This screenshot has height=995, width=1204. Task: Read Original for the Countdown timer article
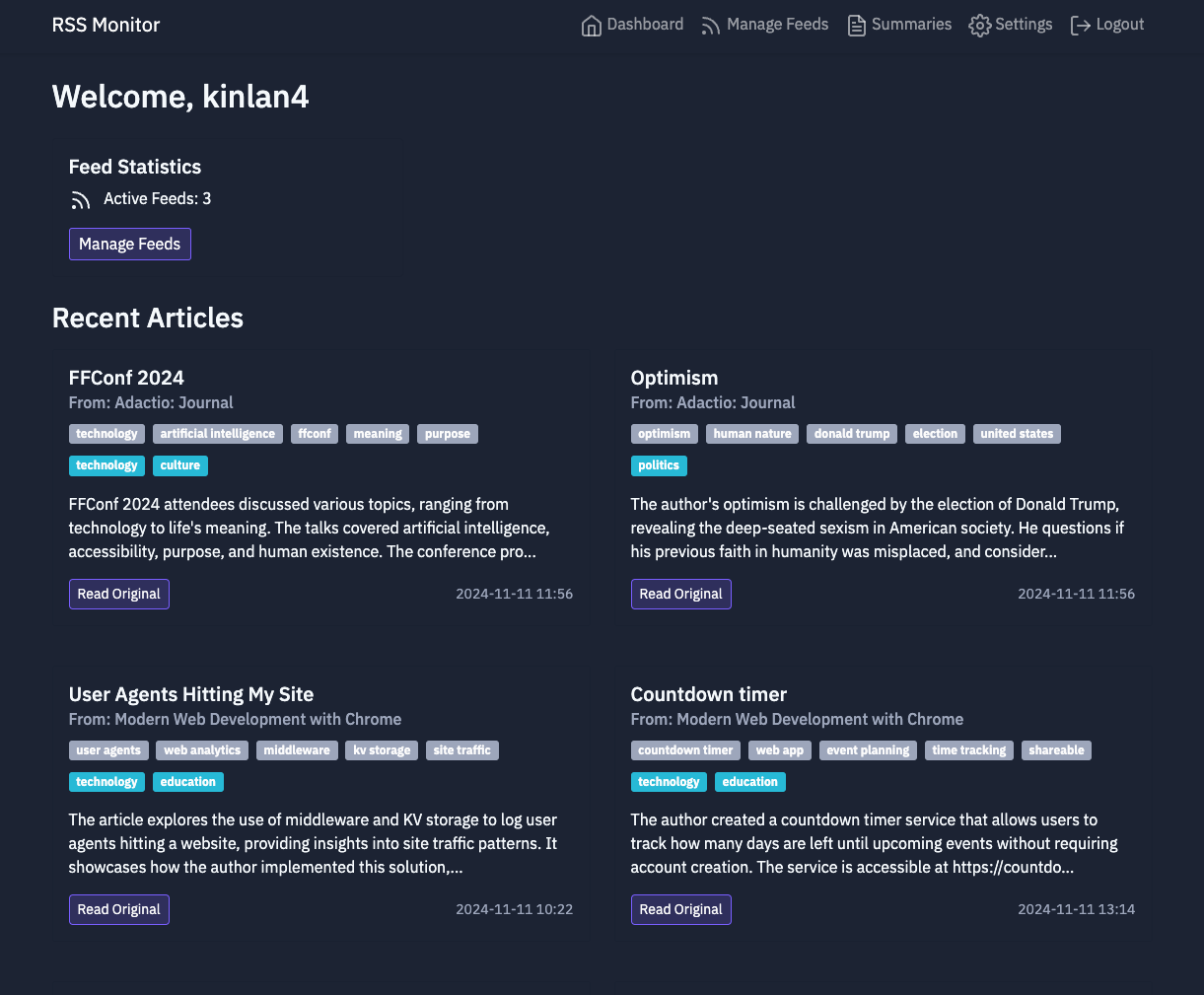681,909
